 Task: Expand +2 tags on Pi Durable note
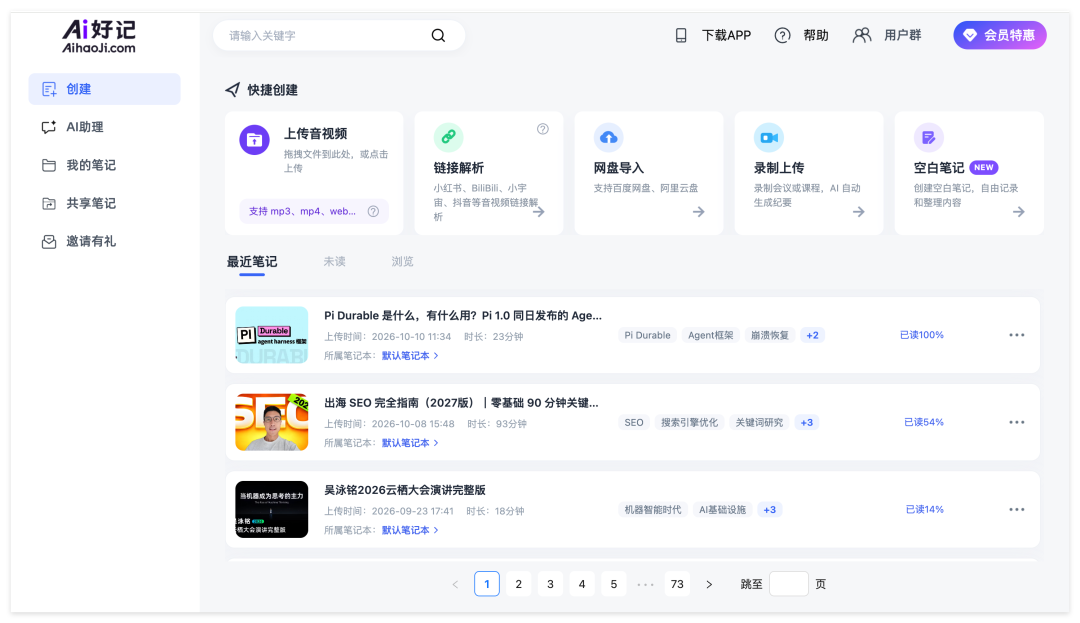point(813,335)
